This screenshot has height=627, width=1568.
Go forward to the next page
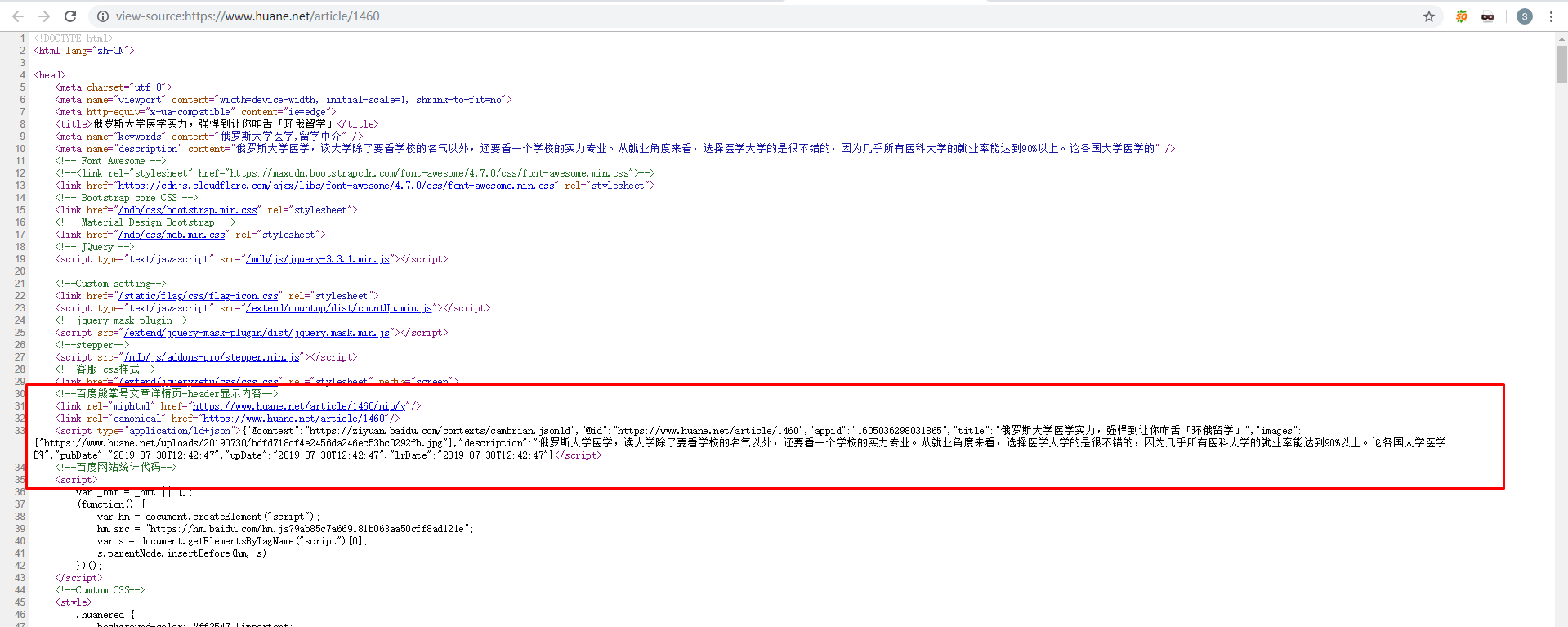[x=44, y=16]
